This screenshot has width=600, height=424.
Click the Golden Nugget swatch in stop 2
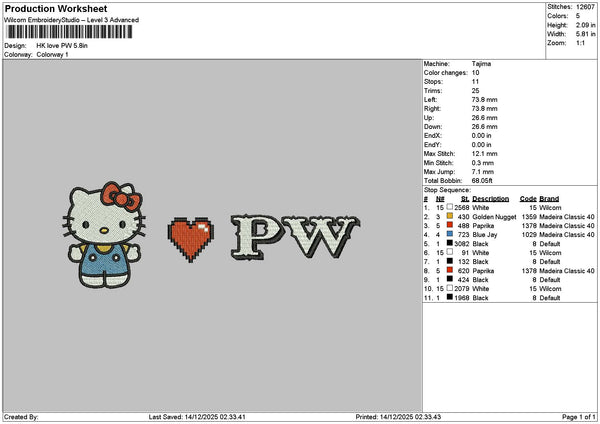point(450,216)
